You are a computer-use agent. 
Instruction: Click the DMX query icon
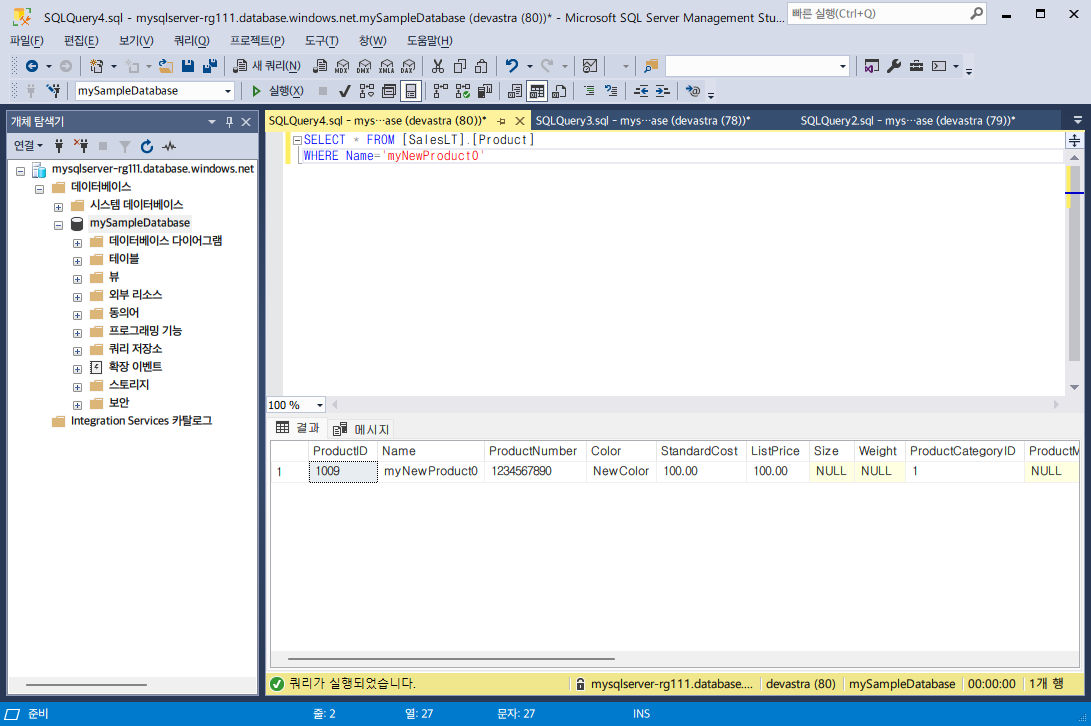[x=364, y=66]
